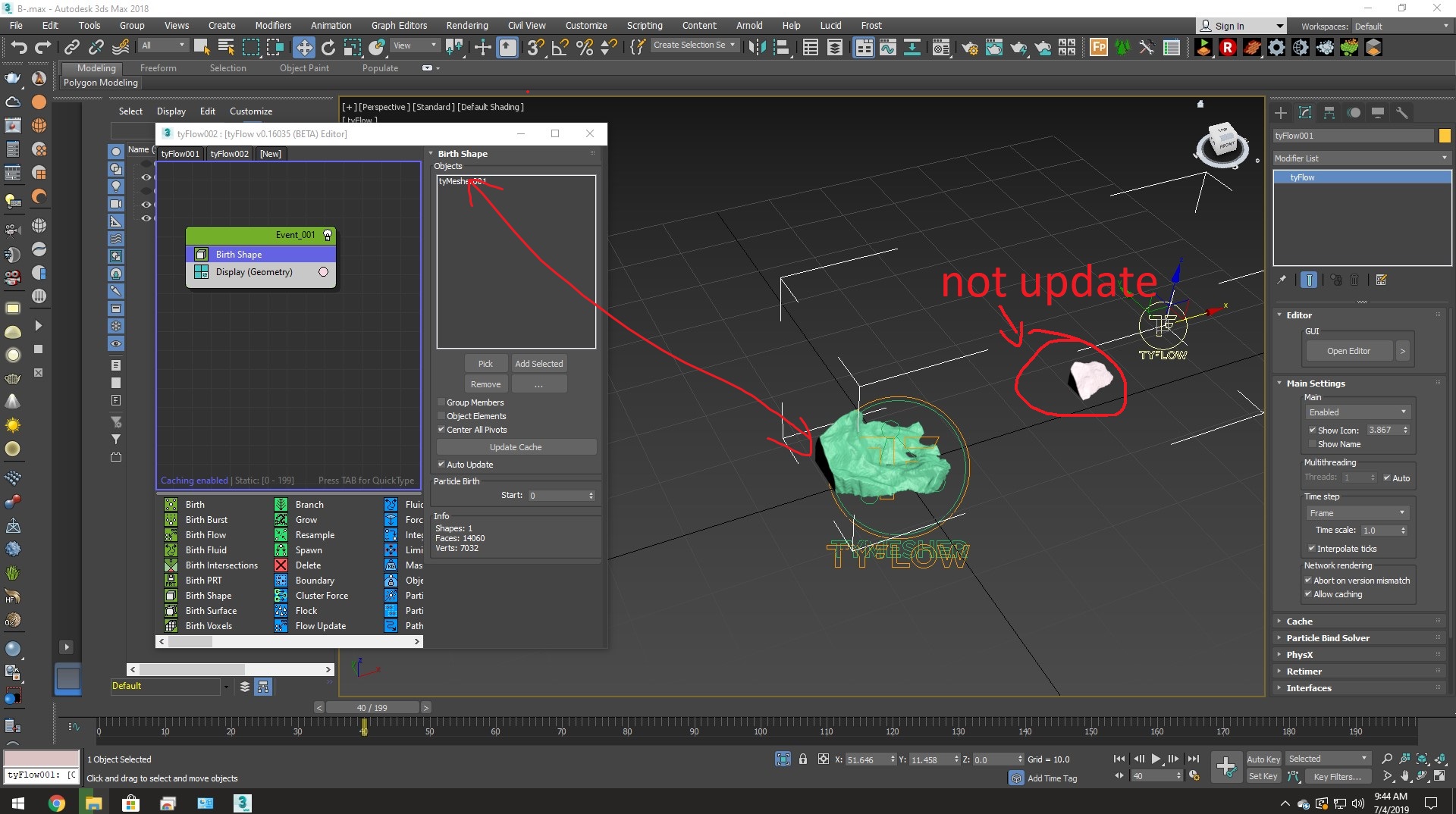Open the Rendered Frame Window icon

[994, 48]
